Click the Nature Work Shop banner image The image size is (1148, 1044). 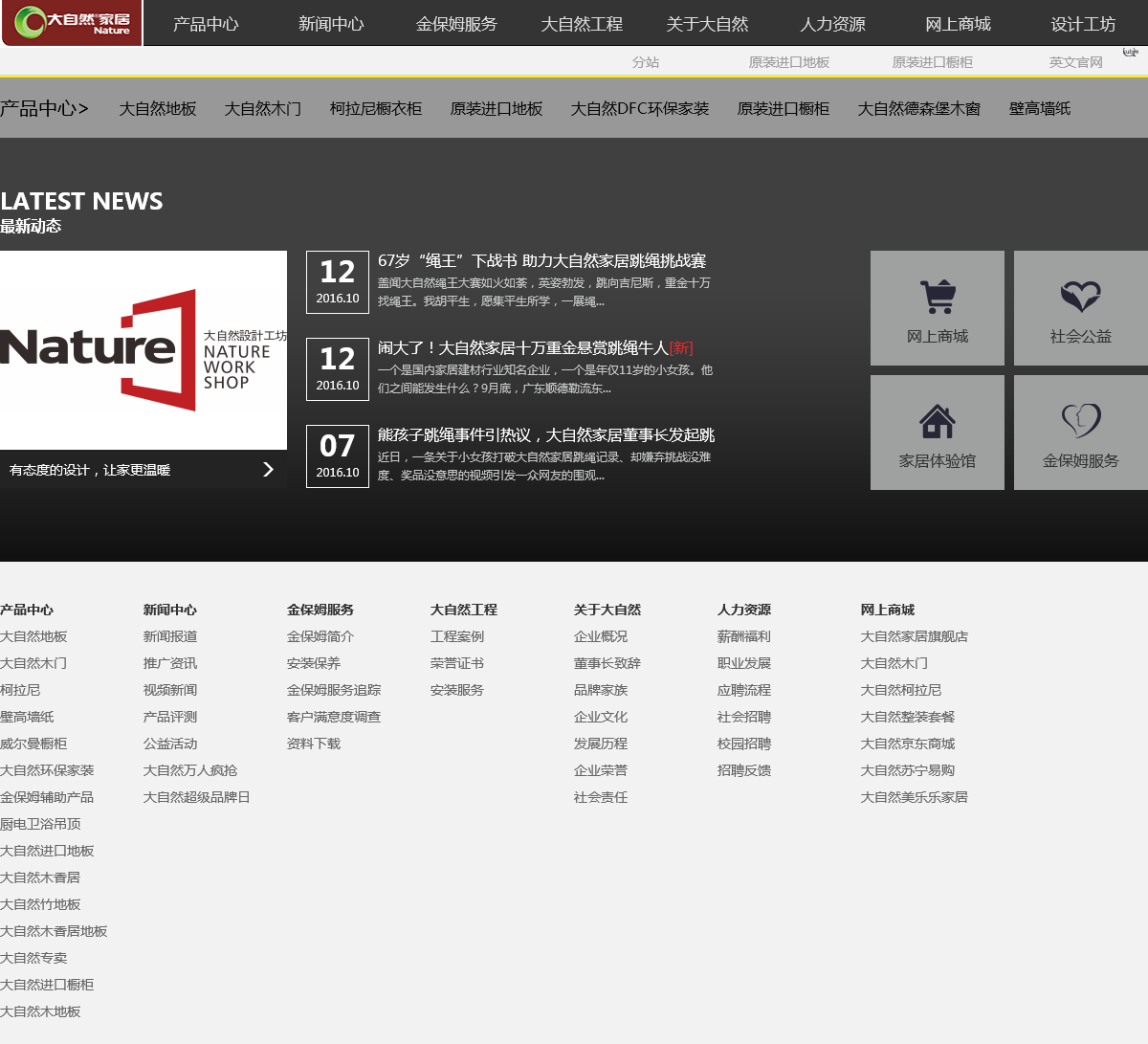point(143,350)
